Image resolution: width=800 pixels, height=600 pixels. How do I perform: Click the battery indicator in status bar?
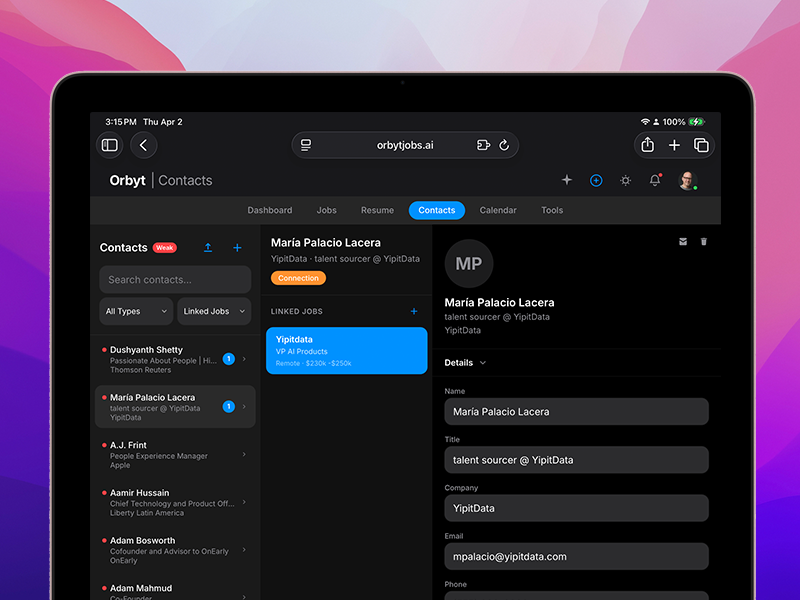(x=696, y=122)
